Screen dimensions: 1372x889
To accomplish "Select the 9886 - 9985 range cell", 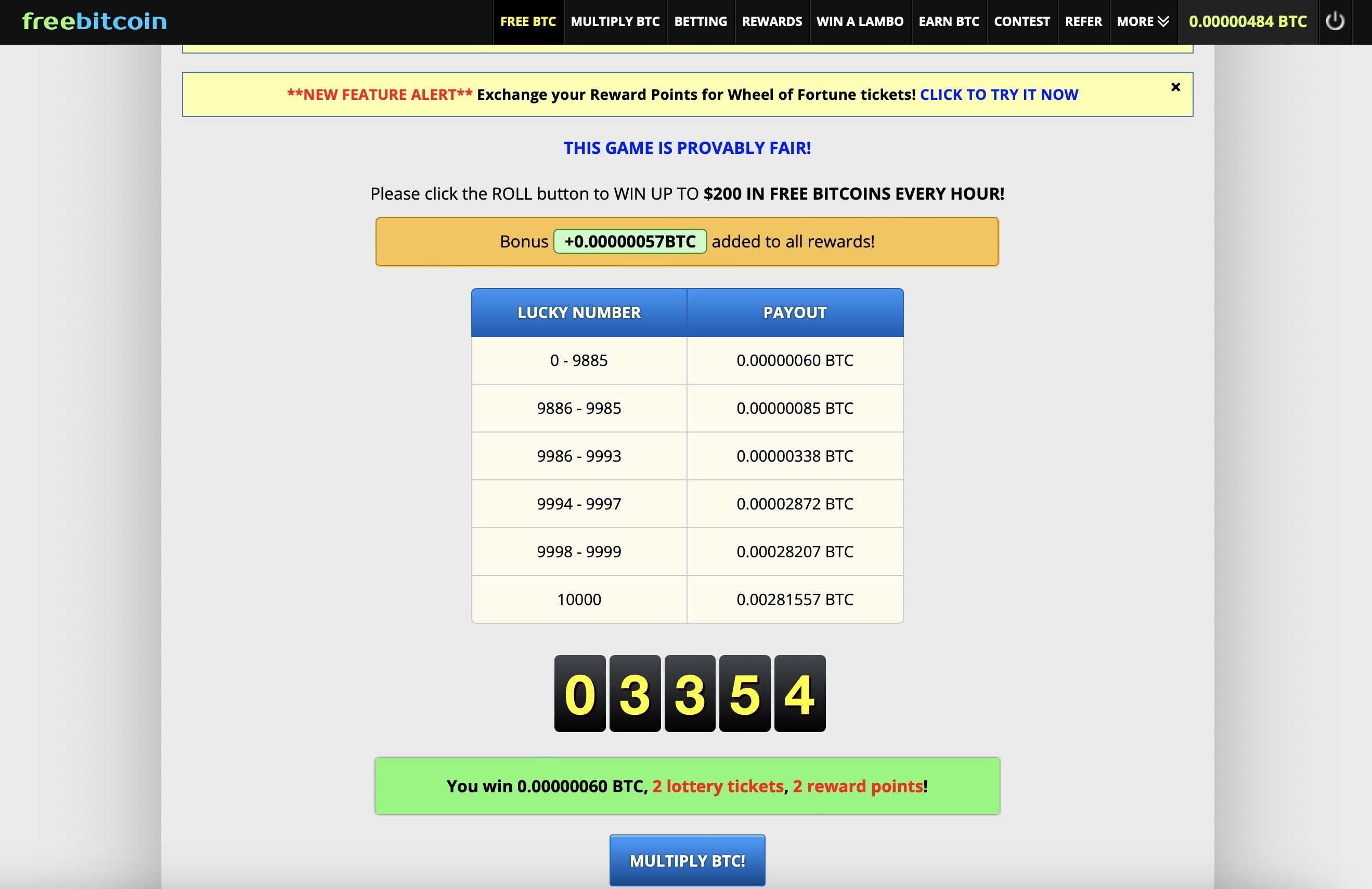I will (579, 409).
